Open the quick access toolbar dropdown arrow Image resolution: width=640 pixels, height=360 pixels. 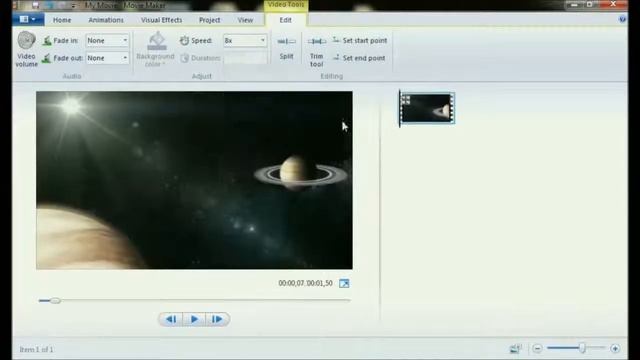(x=73, y=6)
